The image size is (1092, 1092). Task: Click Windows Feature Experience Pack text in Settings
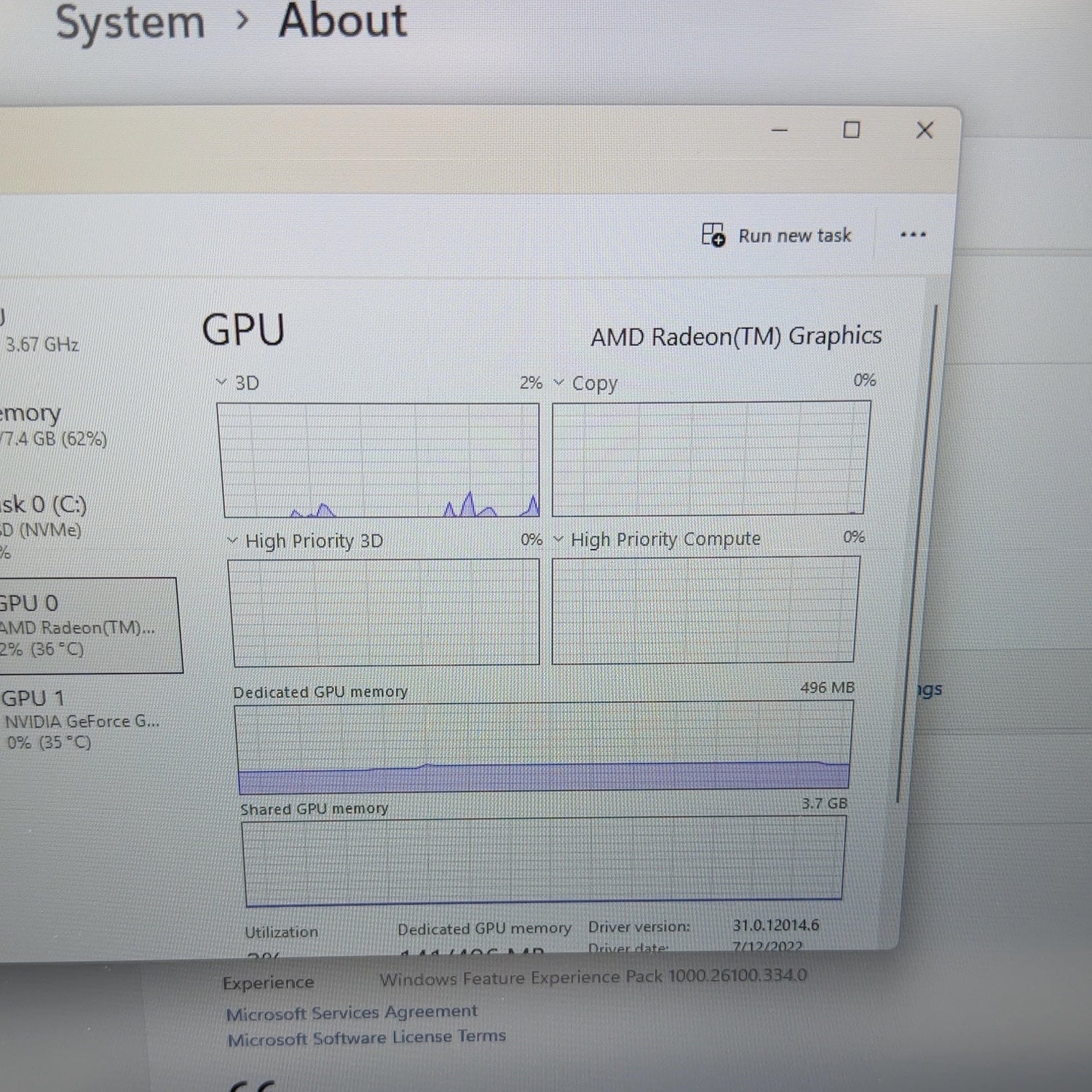[x=593, y=978]
